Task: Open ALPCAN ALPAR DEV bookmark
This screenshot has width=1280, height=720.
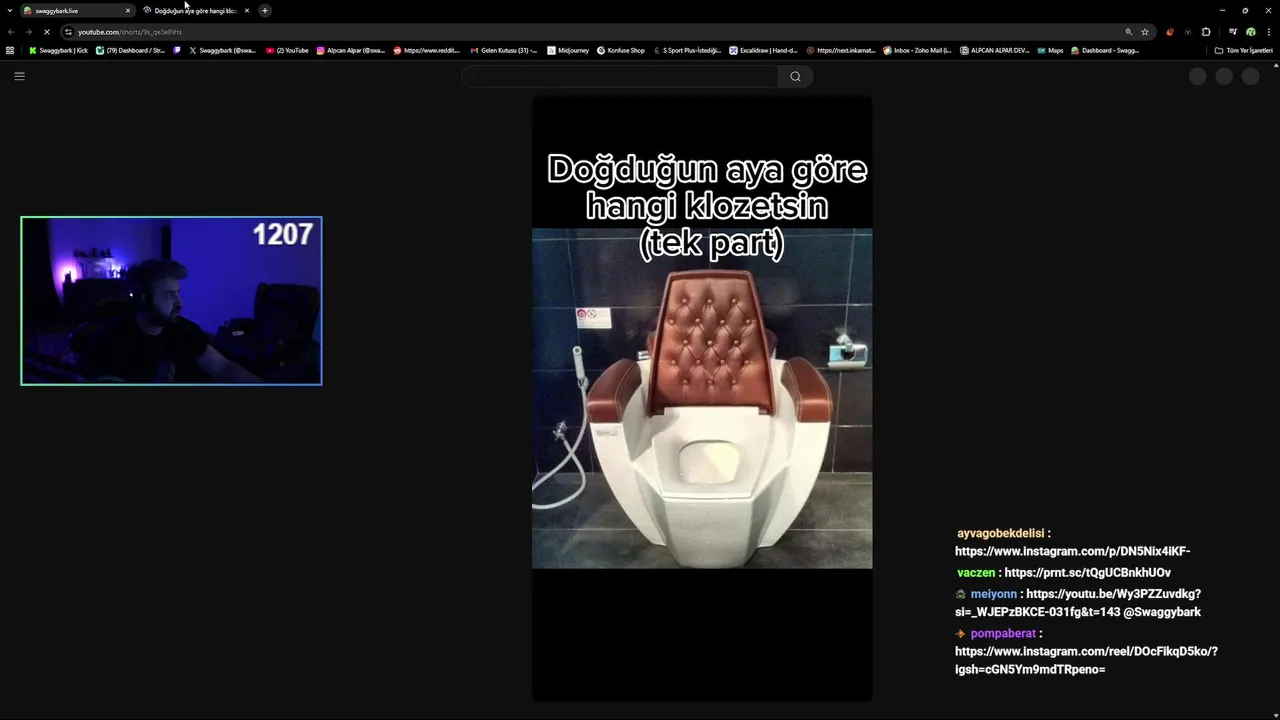Action: 994,50
